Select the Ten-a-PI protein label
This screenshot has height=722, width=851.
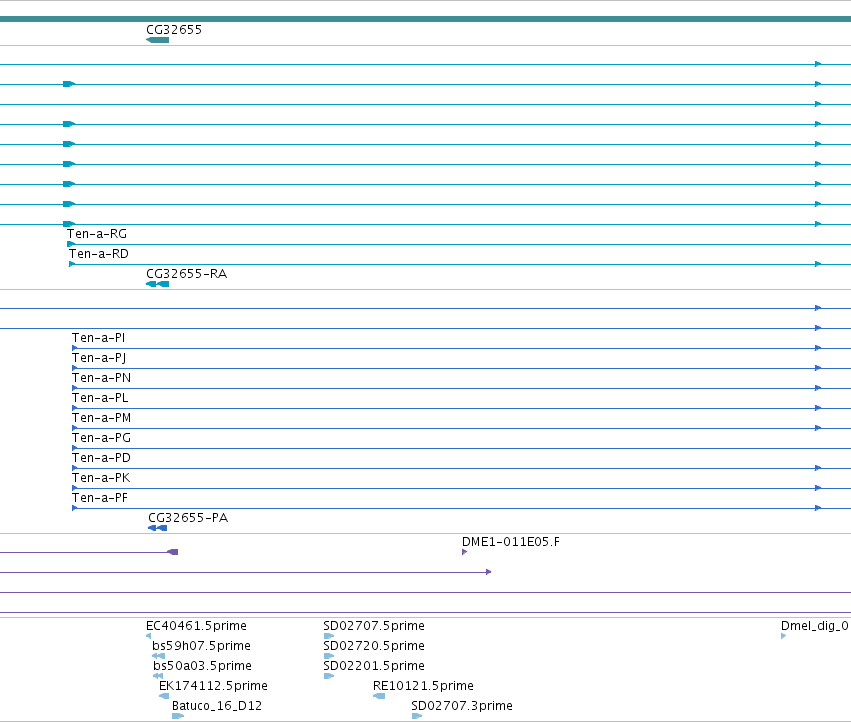click(98, 338)
